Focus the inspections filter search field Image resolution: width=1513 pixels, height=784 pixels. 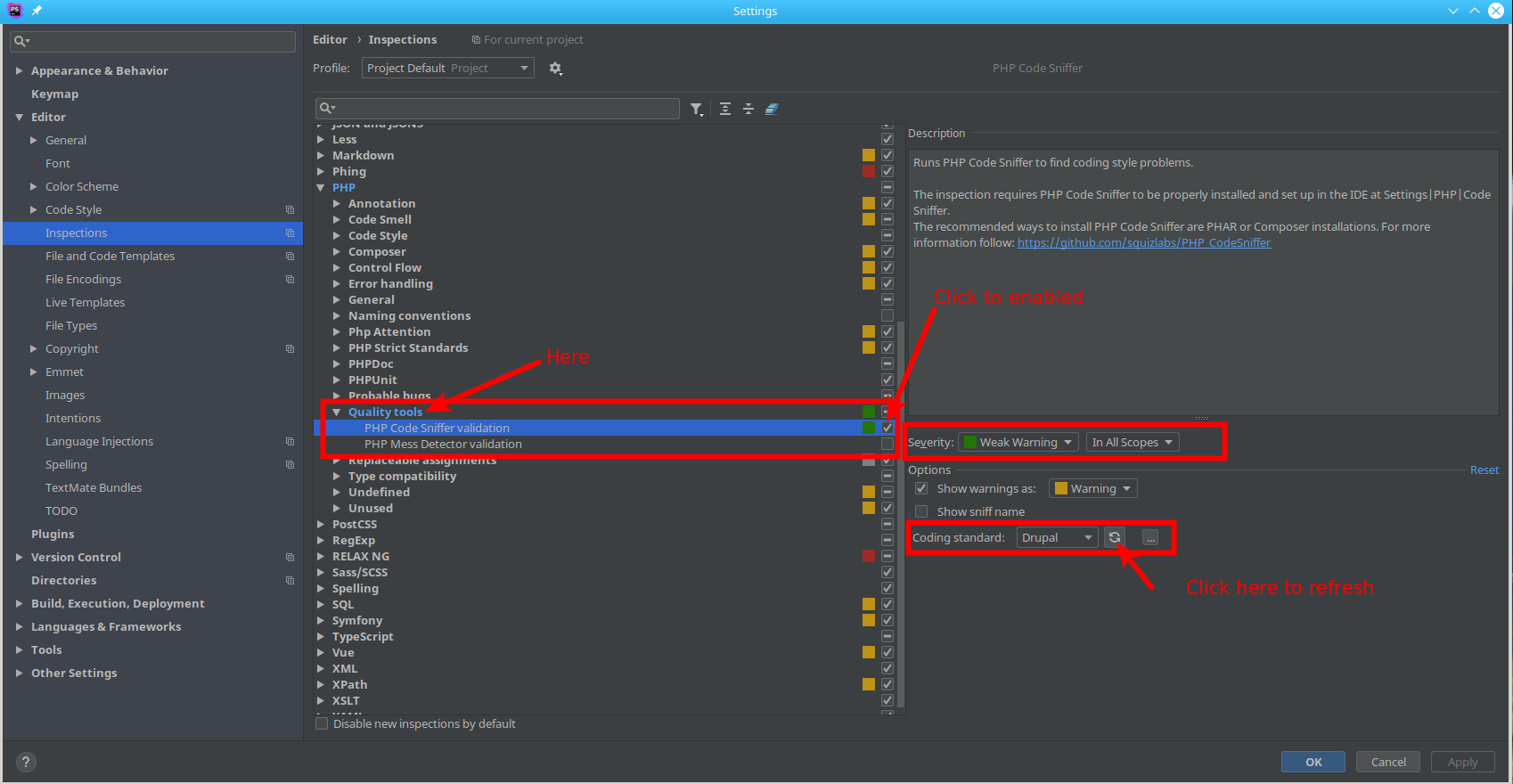click(x=497, y=108)
